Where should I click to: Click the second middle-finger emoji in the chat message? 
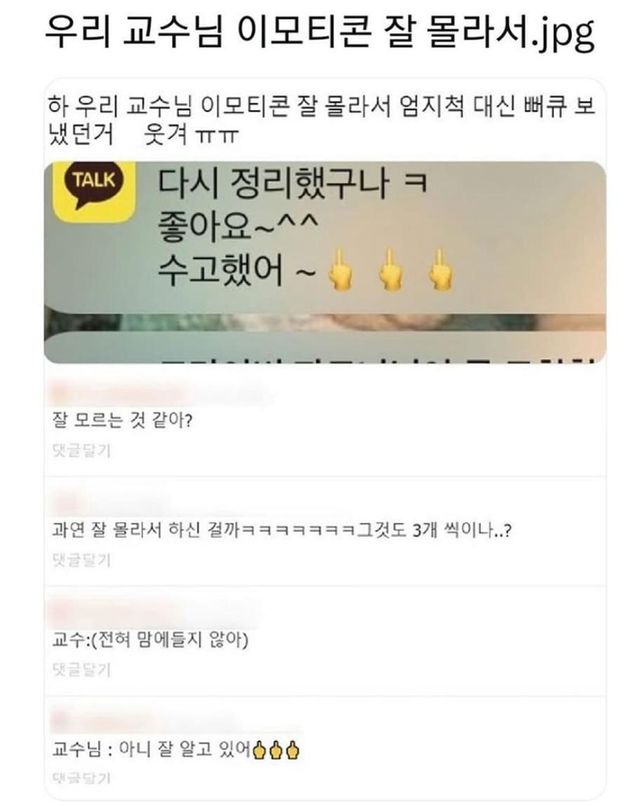click(390, 270)
